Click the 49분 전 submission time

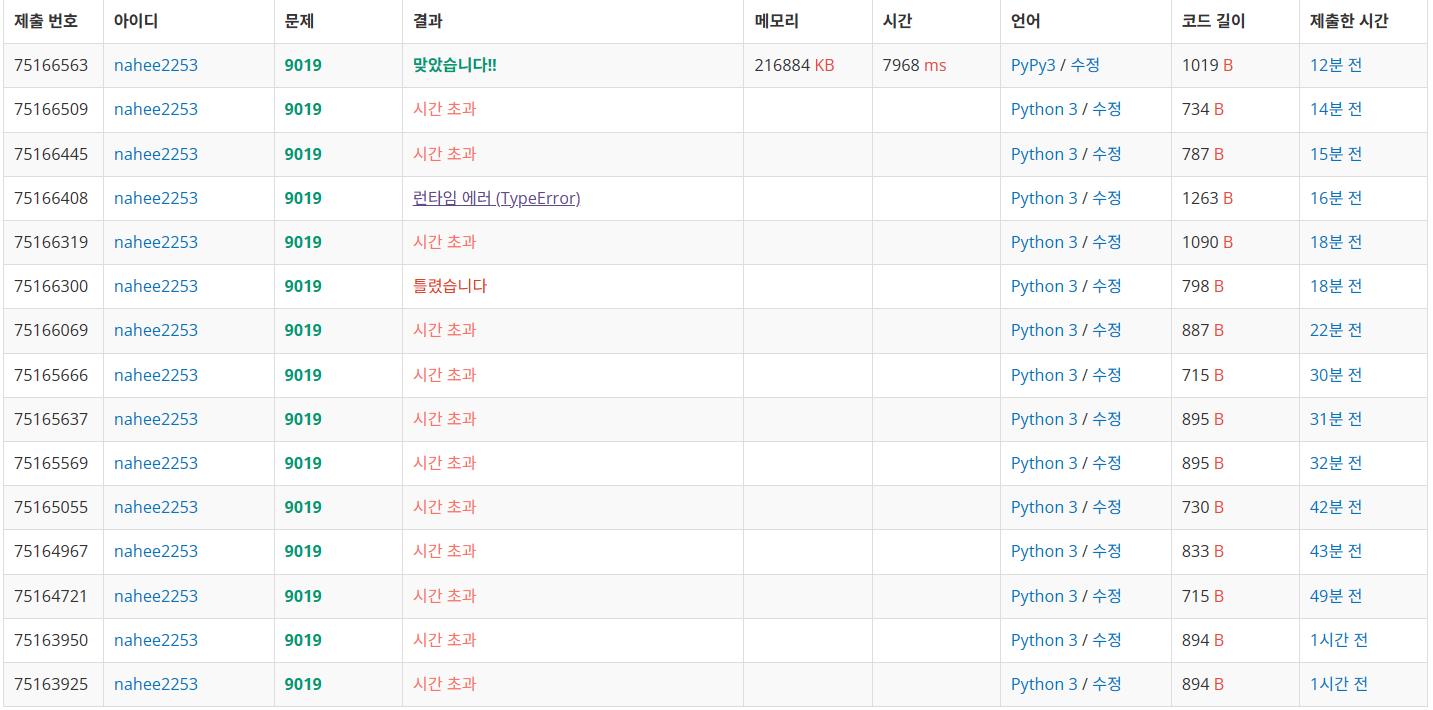1336,596
